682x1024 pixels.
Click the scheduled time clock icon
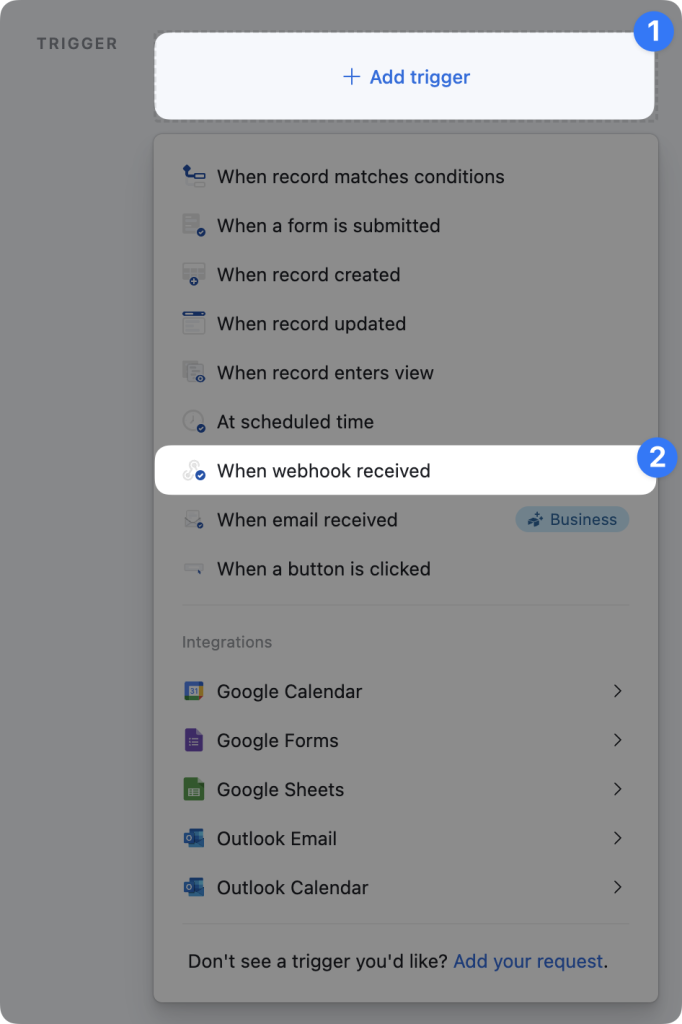click(194, 421)
